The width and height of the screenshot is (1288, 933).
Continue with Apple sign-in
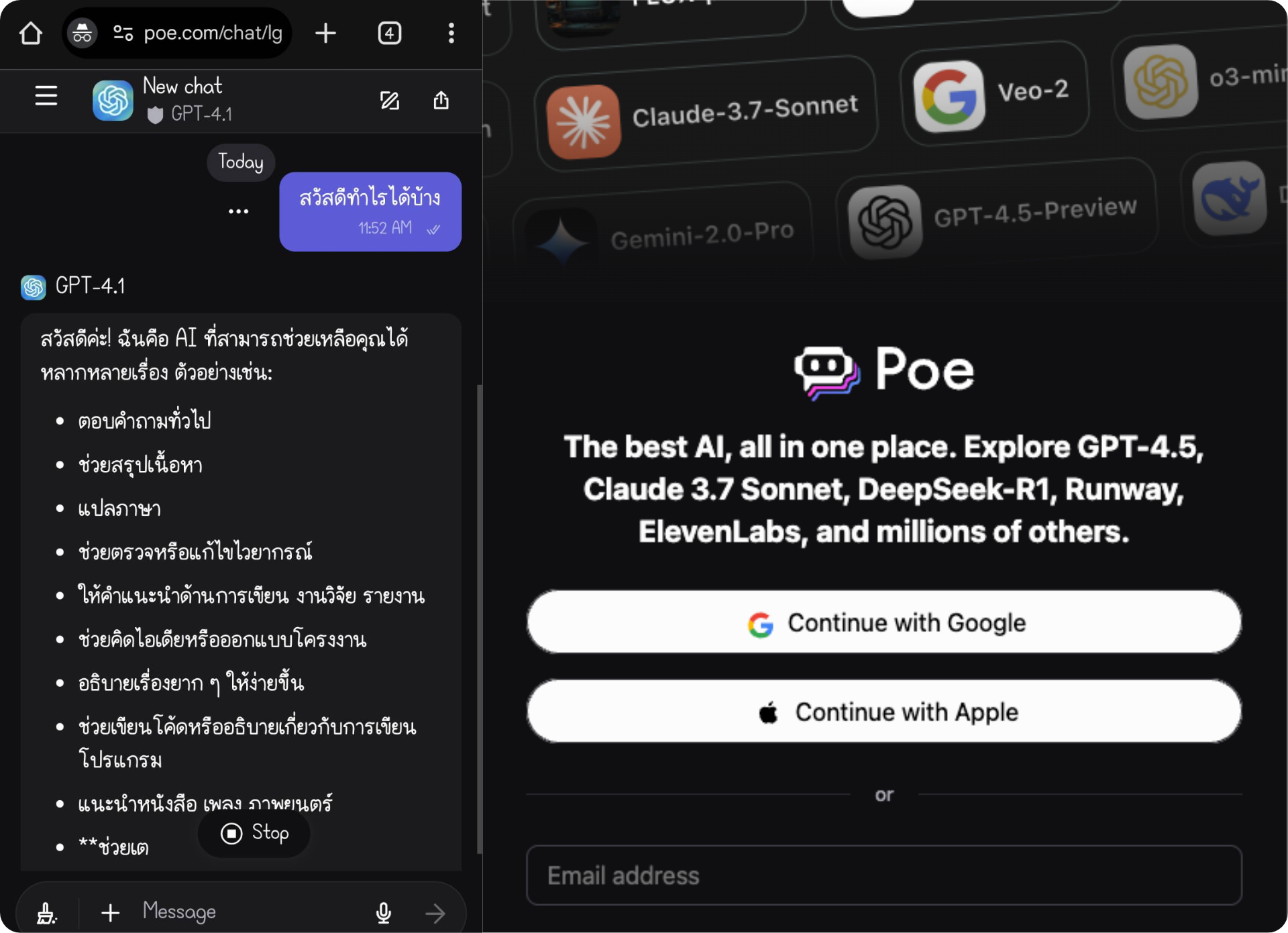click(x=884, y=712)
